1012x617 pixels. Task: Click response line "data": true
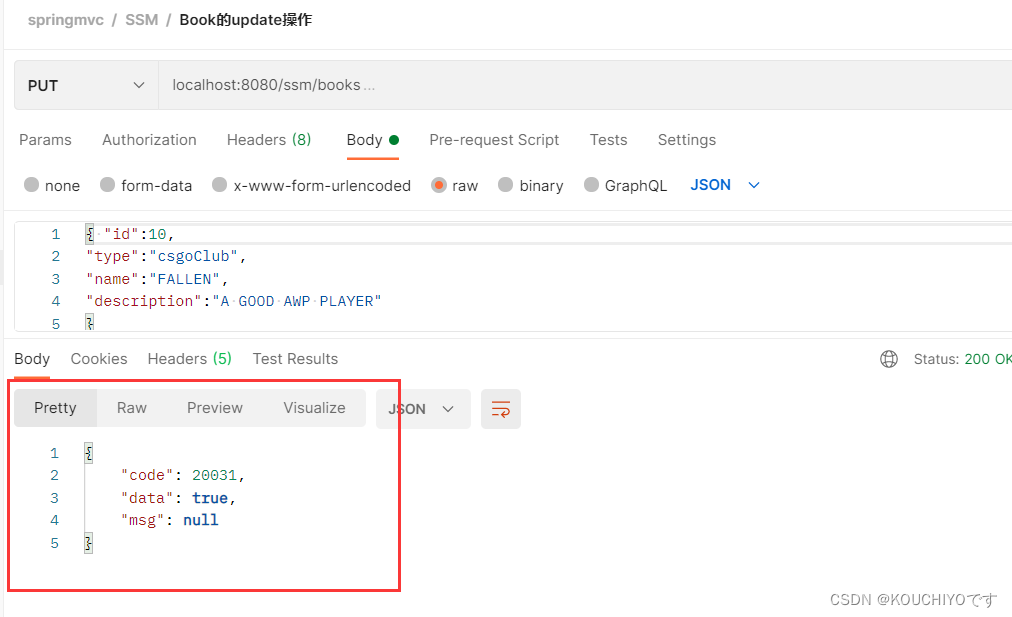(178, 498)
